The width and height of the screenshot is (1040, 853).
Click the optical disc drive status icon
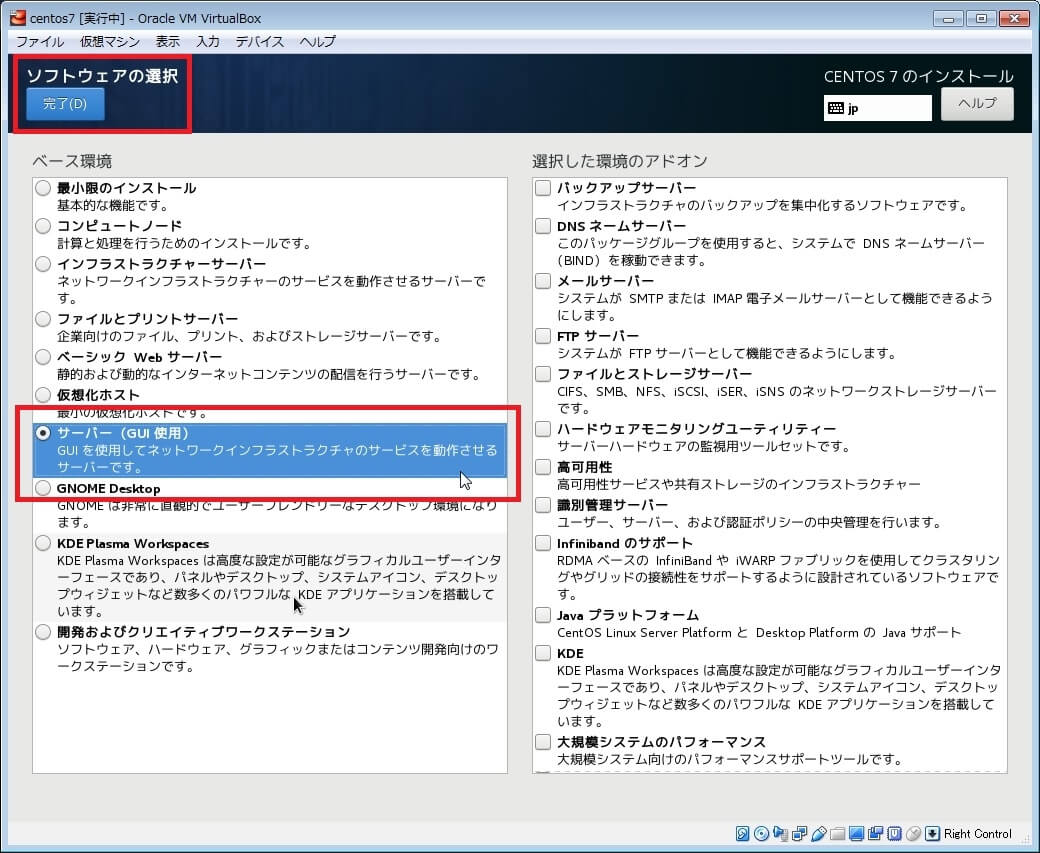coord(762,834)
